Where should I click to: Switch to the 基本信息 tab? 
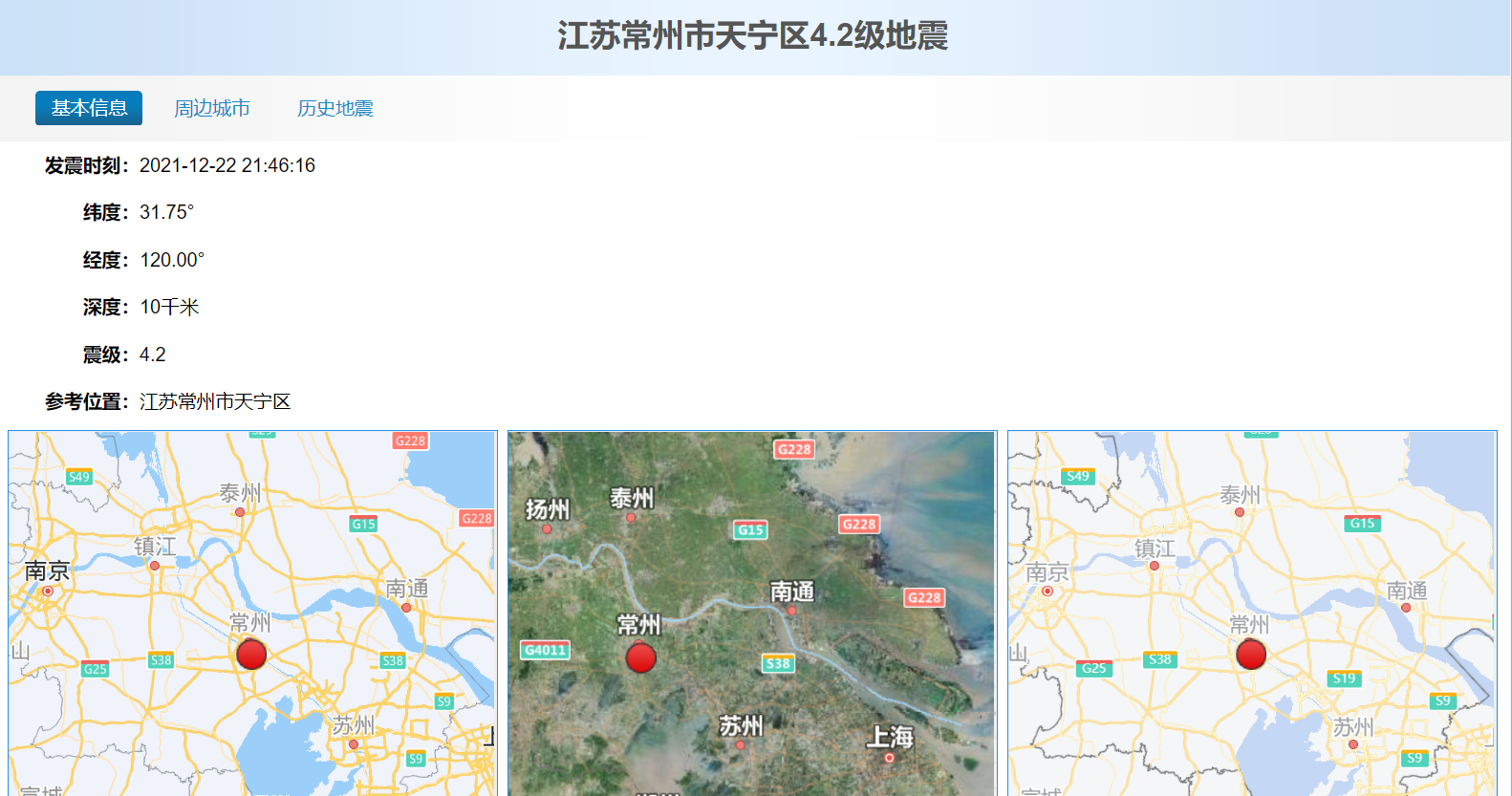(x=89, y=108)
